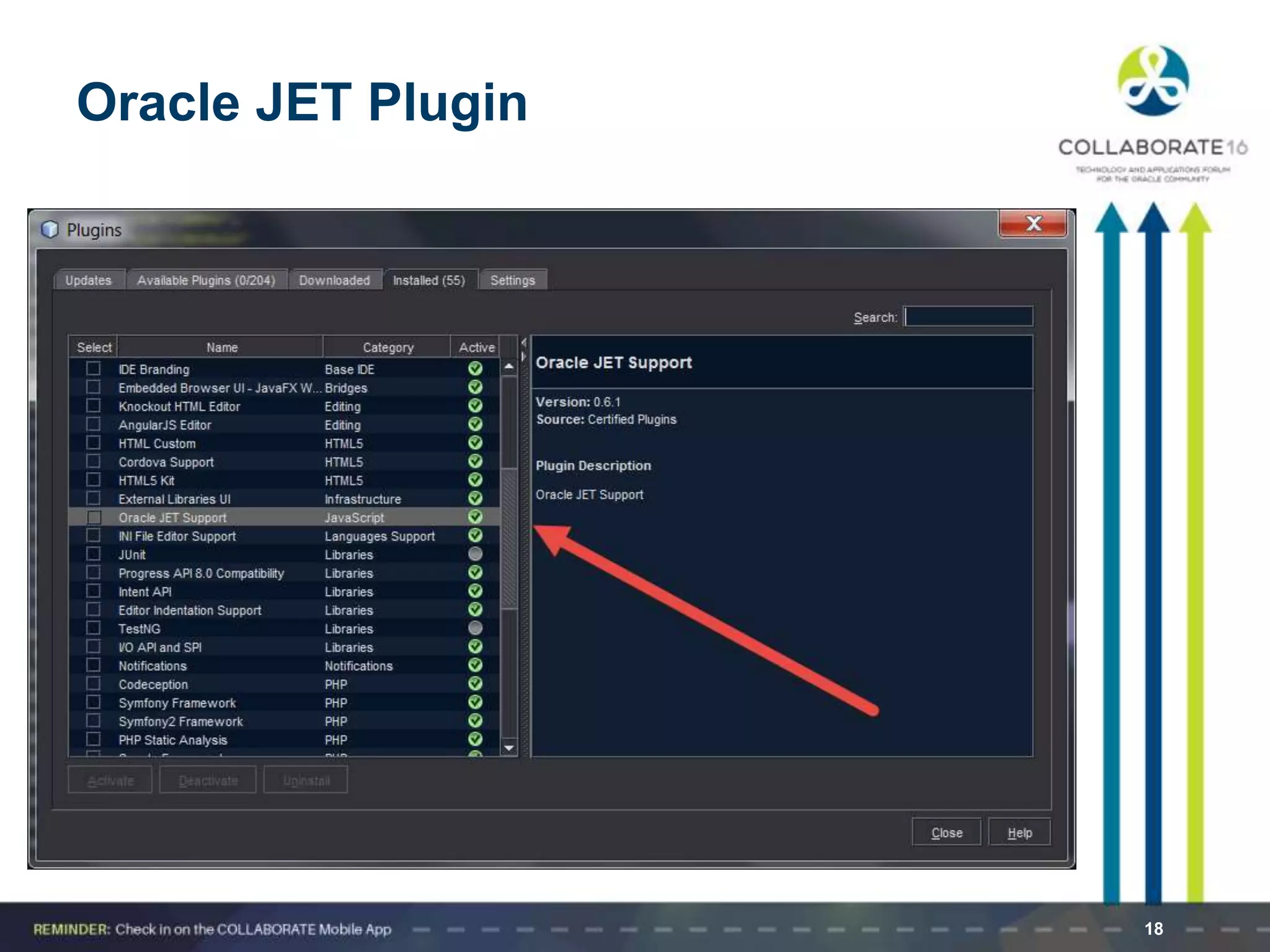Select the Oracle JET Support row name
Viewport: 1270px width, 952px height.
click(x=172, y=518)
